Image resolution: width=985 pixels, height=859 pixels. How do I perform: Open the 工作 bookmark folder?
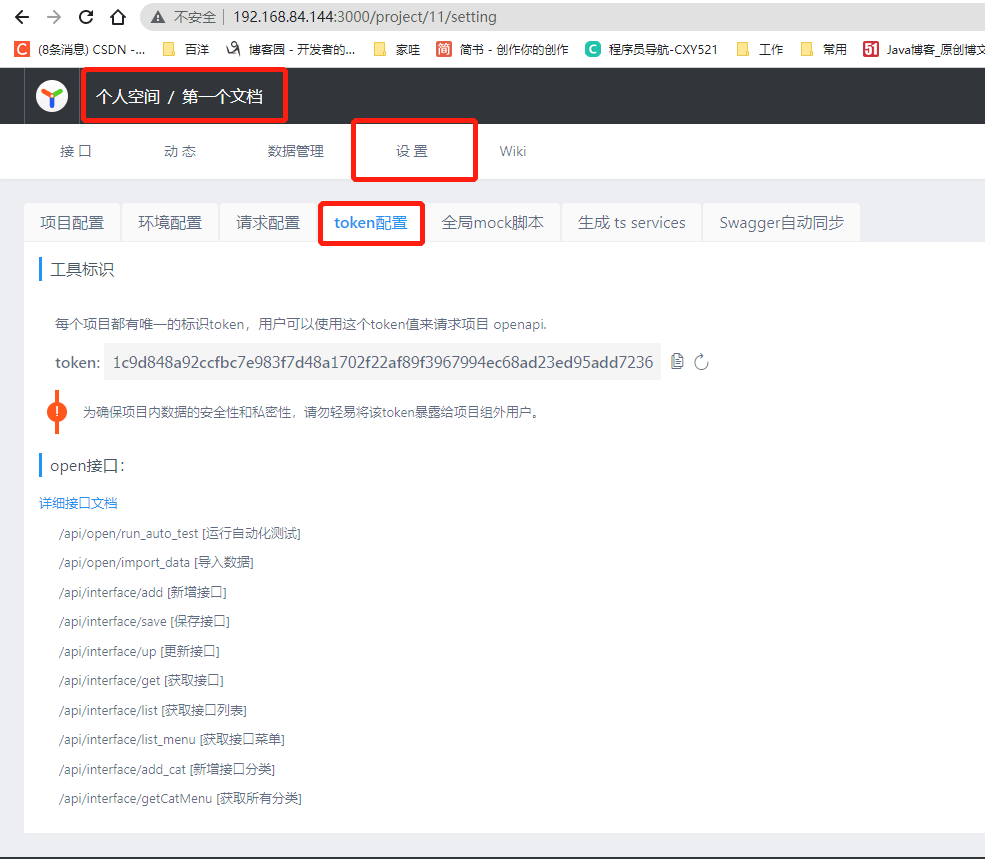(x=759, y=49)
